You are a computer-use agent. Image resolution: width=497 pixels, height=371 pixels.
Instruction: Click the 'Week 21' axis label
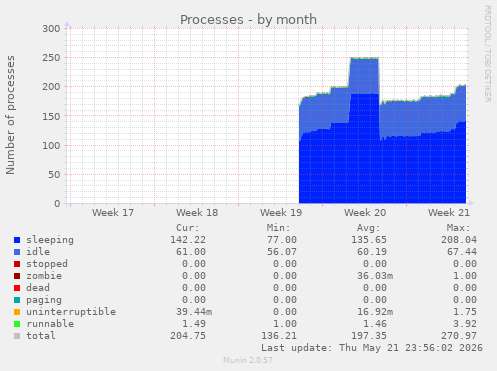449,213
